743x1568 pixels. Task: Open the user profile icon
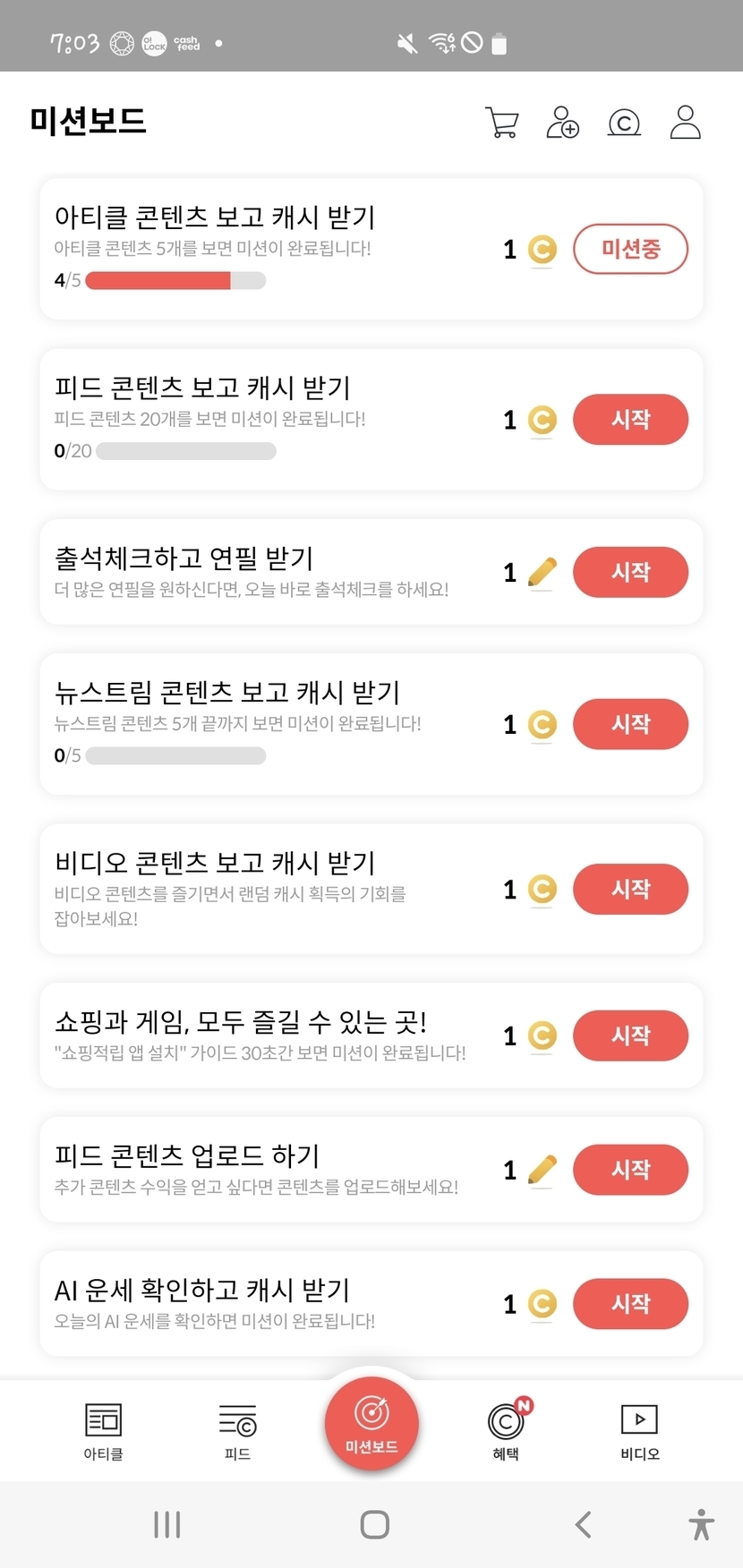(685, 123)
